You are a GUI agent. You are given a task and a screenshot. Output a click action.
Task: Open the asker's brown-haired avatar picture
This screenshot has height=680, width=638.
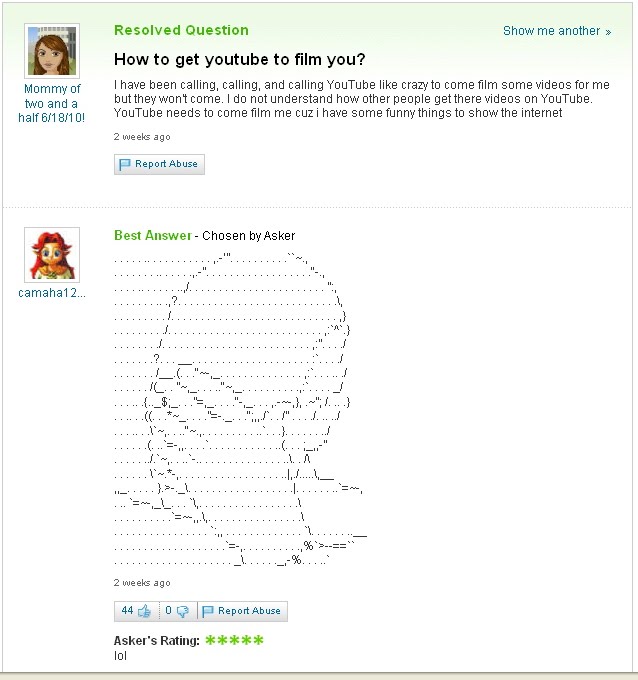coord(52,51)
